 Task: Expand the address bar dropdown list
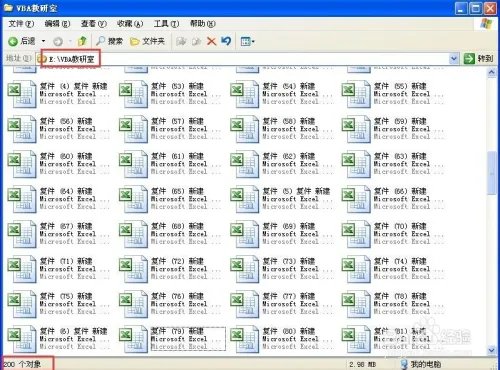[454, 59]
